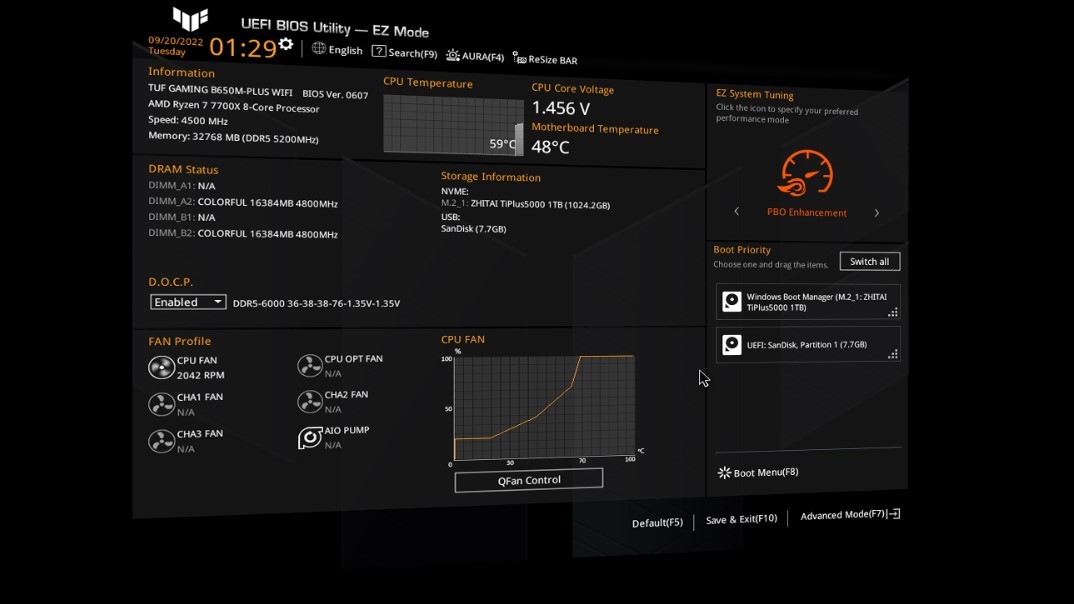Click the ReSize BAR label
The image size is (1074, 604).
tap(553, 60)
